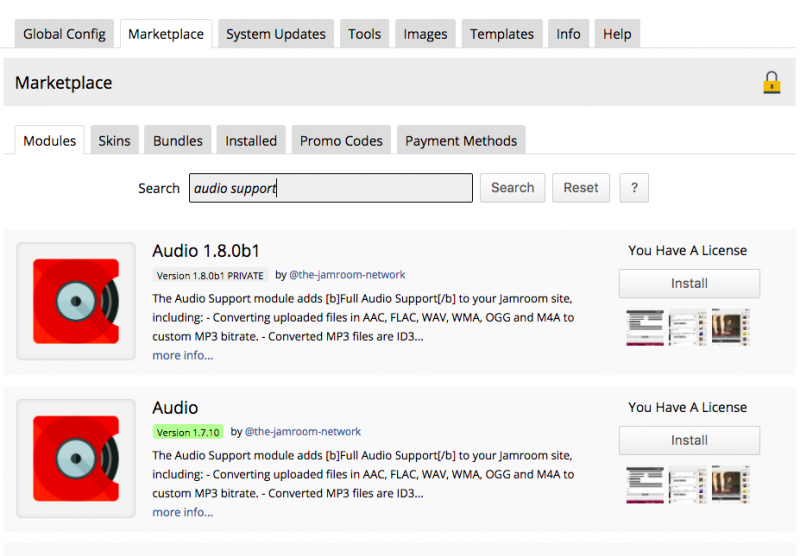
Task: Expand more info for Audio 1.7.10
Action: click(182, 512)
